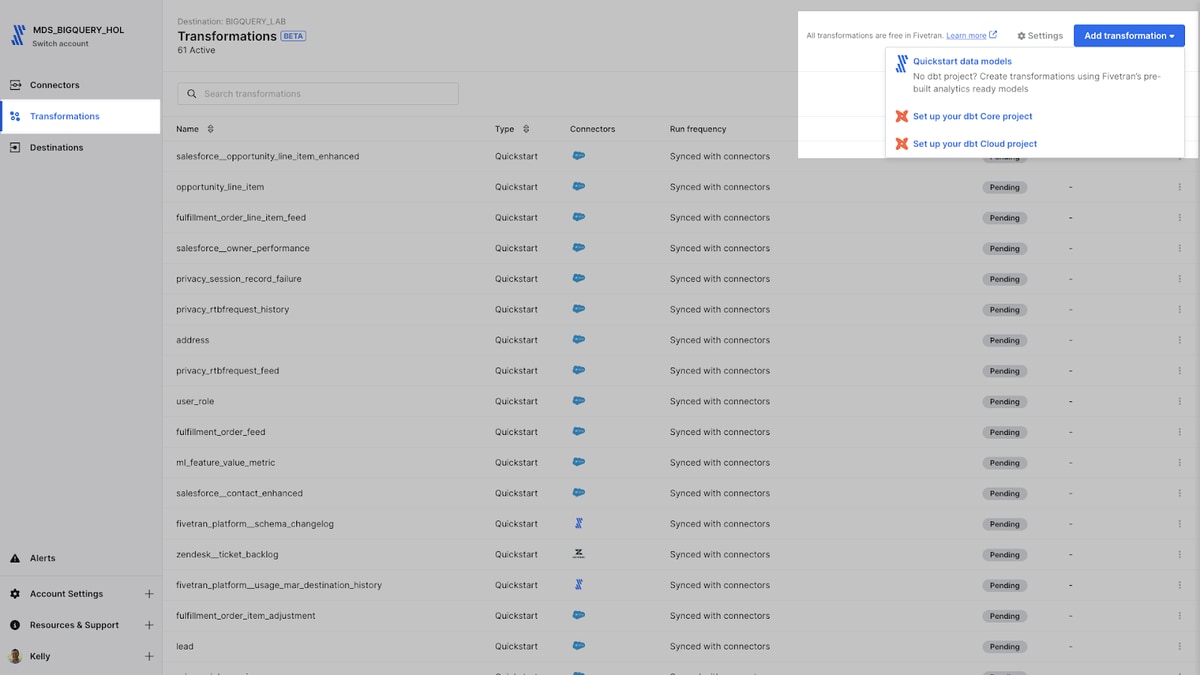The width and height of the screenshot is (1200, 675).
Task: Open the Alerts warning icon in sidebar
Action: 15,558
